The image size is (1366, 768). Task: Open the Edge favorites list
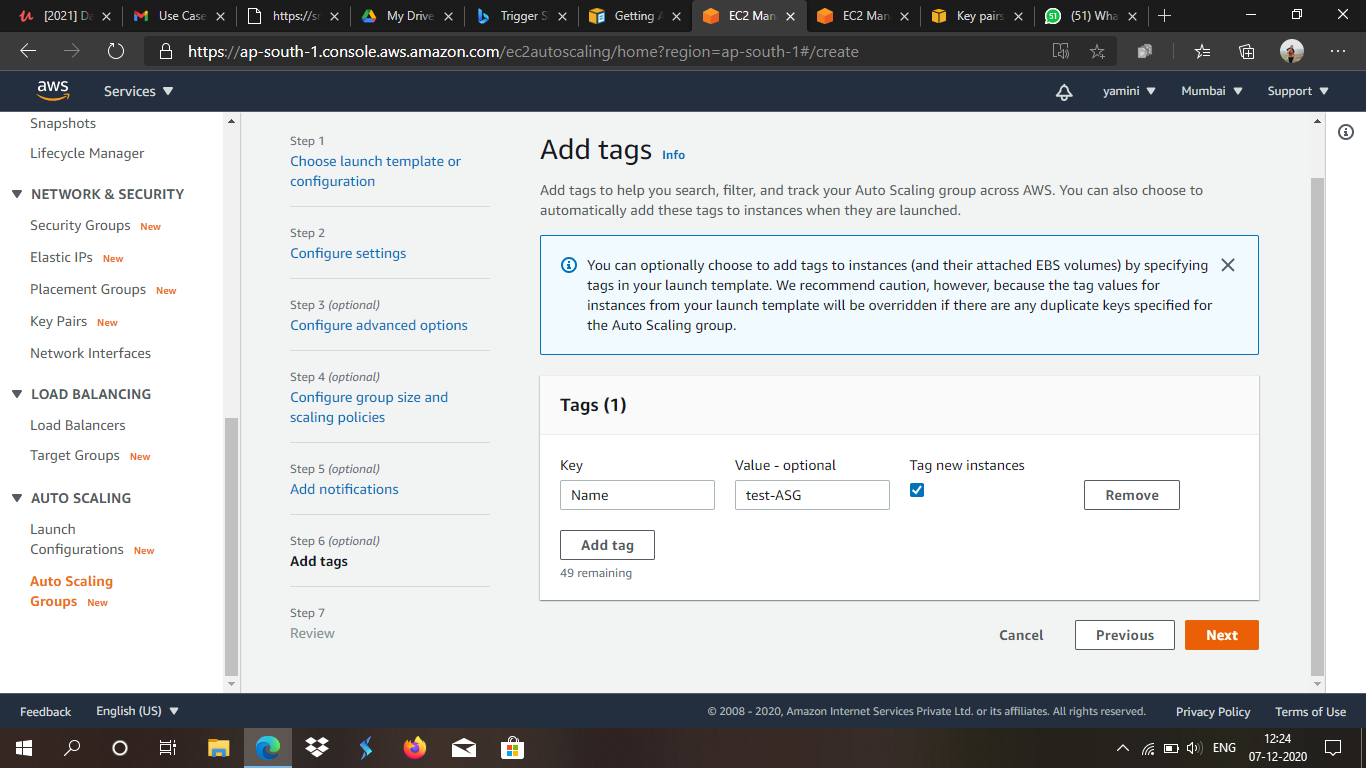pyautogui.click(x=1202, y=51)
